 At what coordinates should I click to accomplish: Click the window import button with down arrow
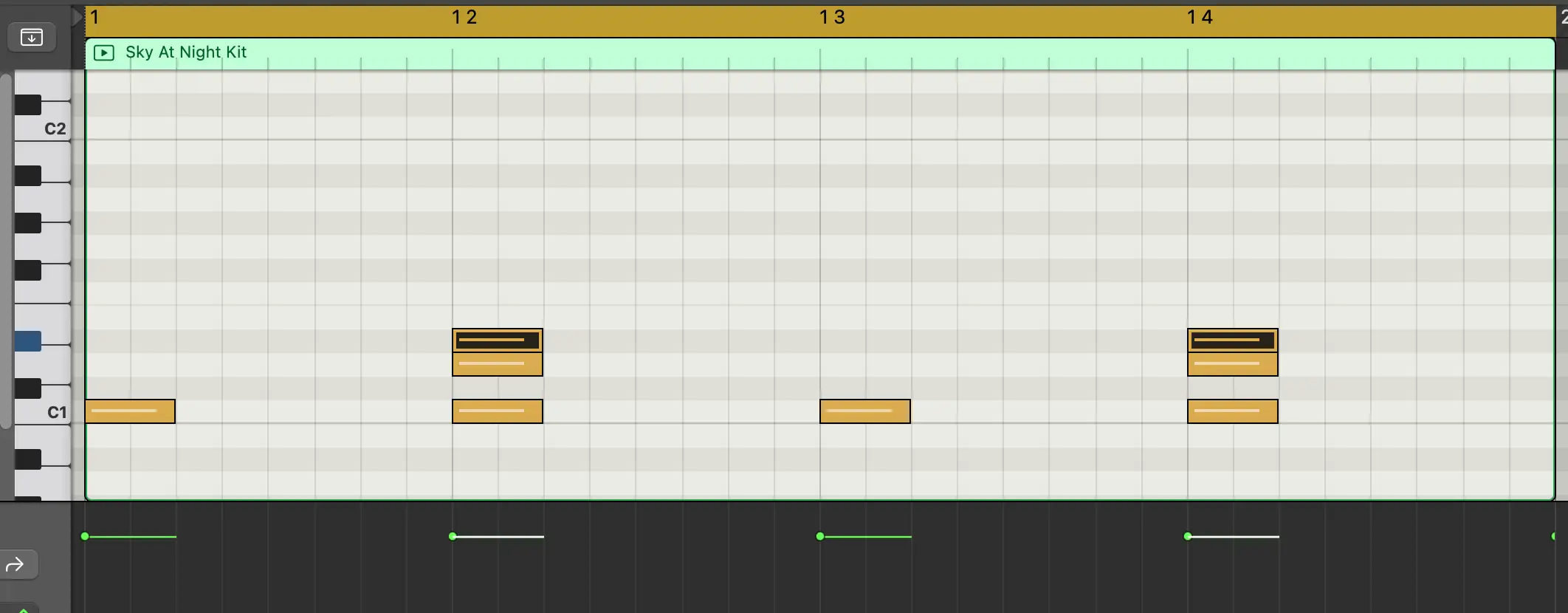coord(32,37)
